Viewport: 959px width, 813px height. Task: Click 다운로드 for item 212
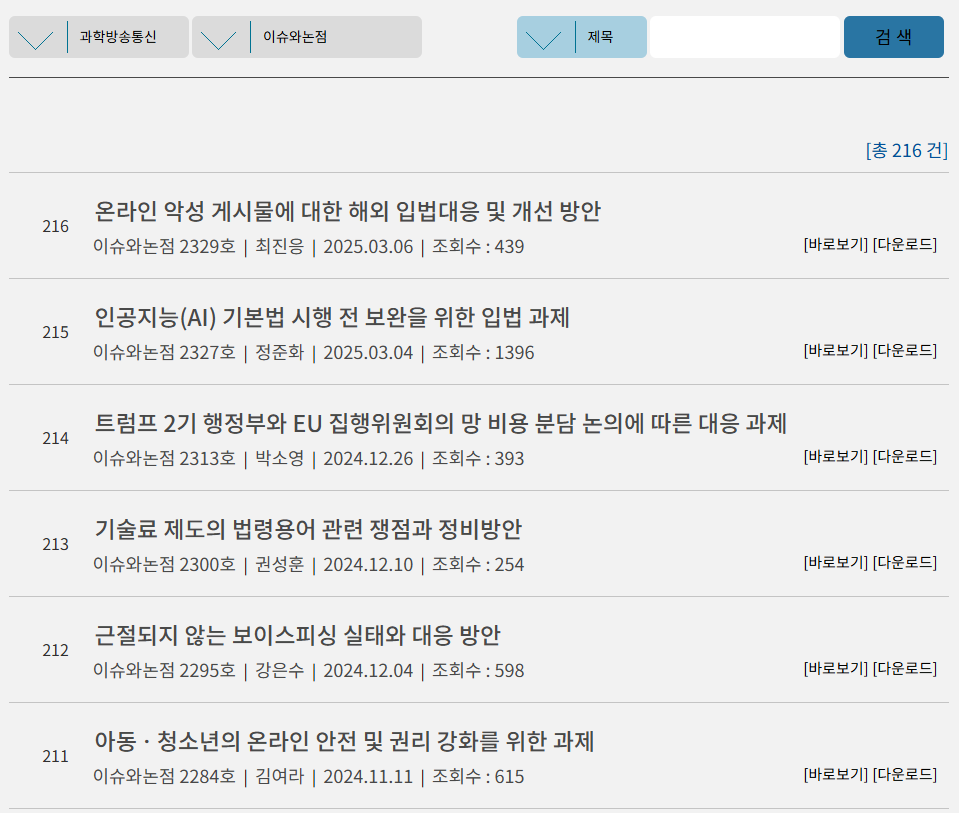click(x=905, y=669)
